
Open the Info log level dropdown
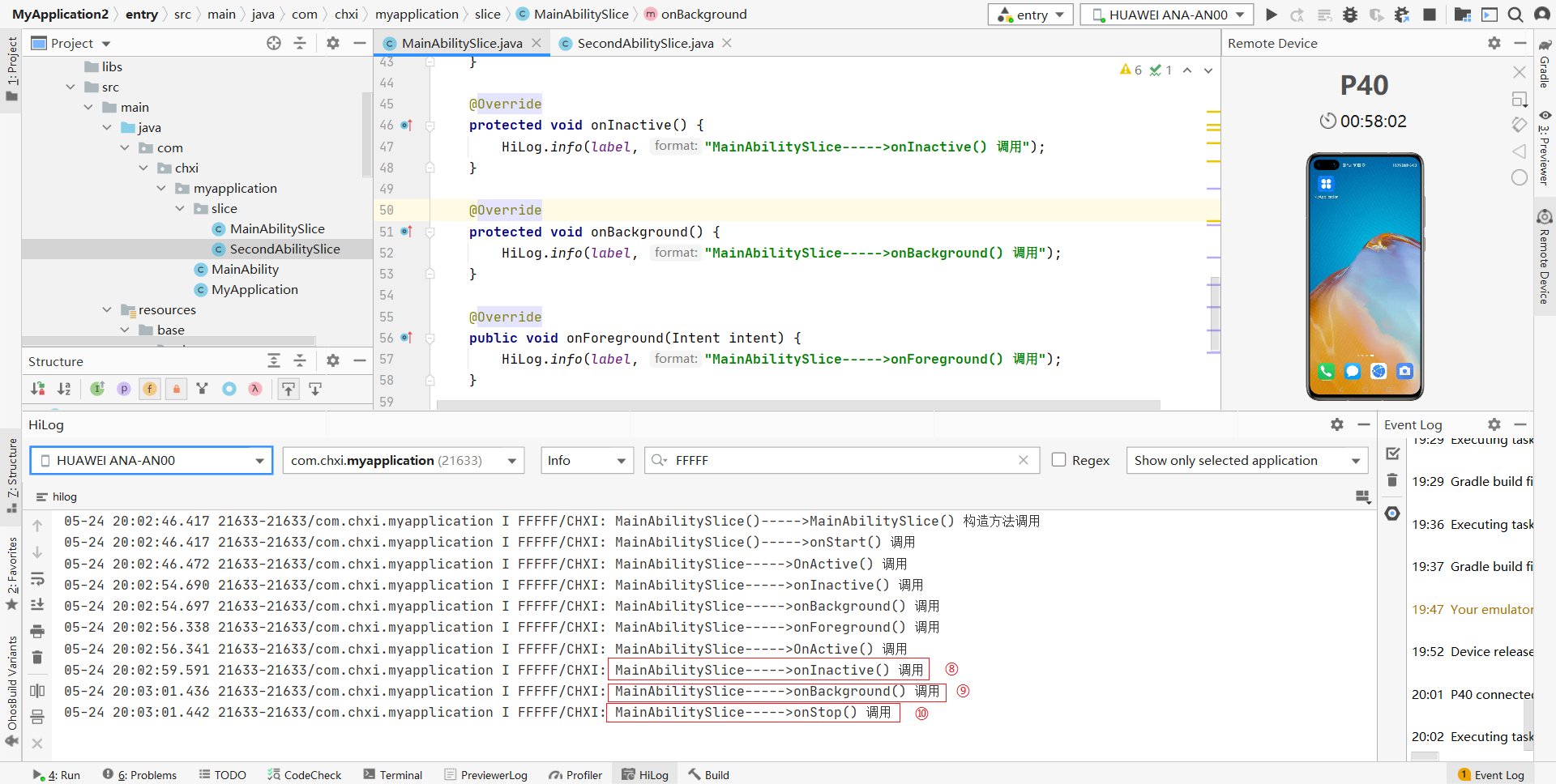click(587, 460)
